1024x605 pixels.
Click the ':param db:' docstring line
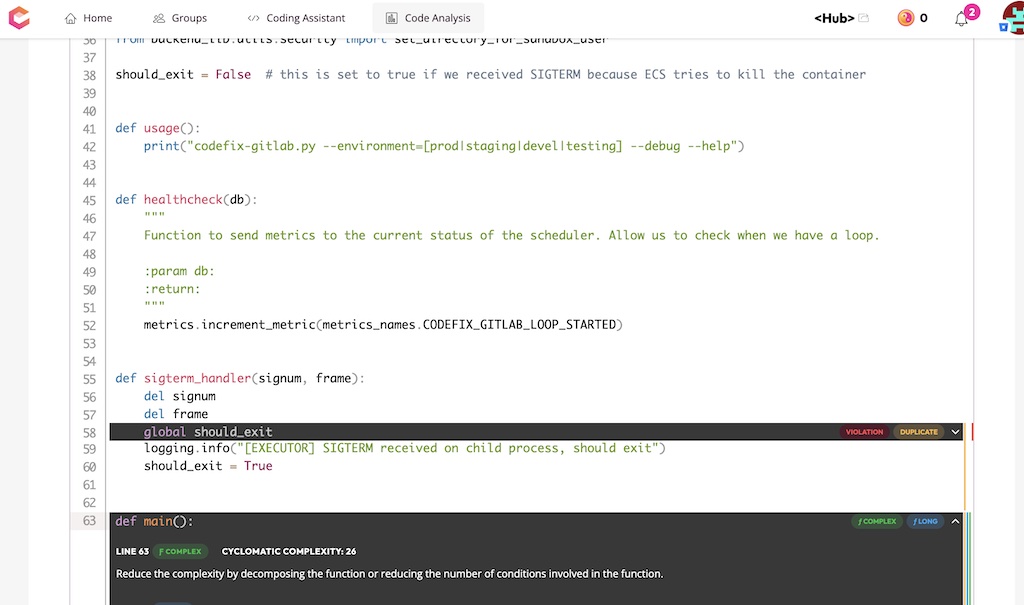(x=179, y=271)
